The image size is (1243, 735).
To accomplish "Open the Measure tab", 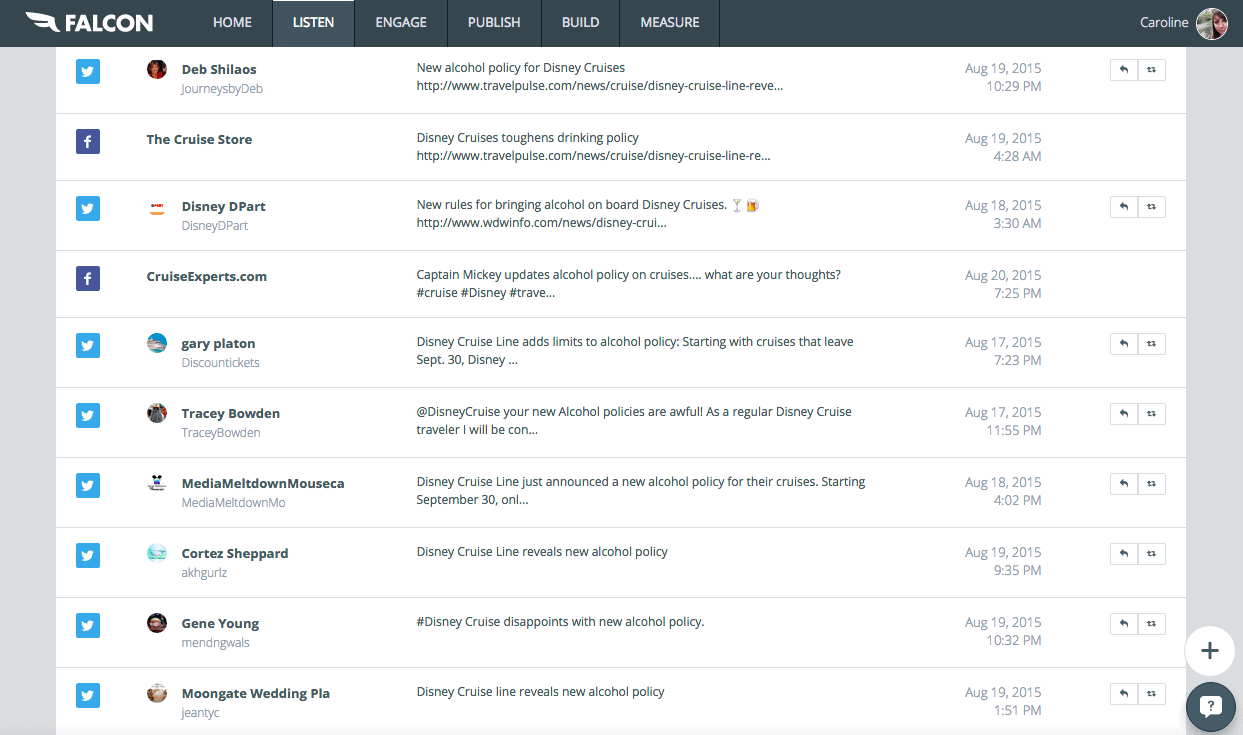I will 669,22.
